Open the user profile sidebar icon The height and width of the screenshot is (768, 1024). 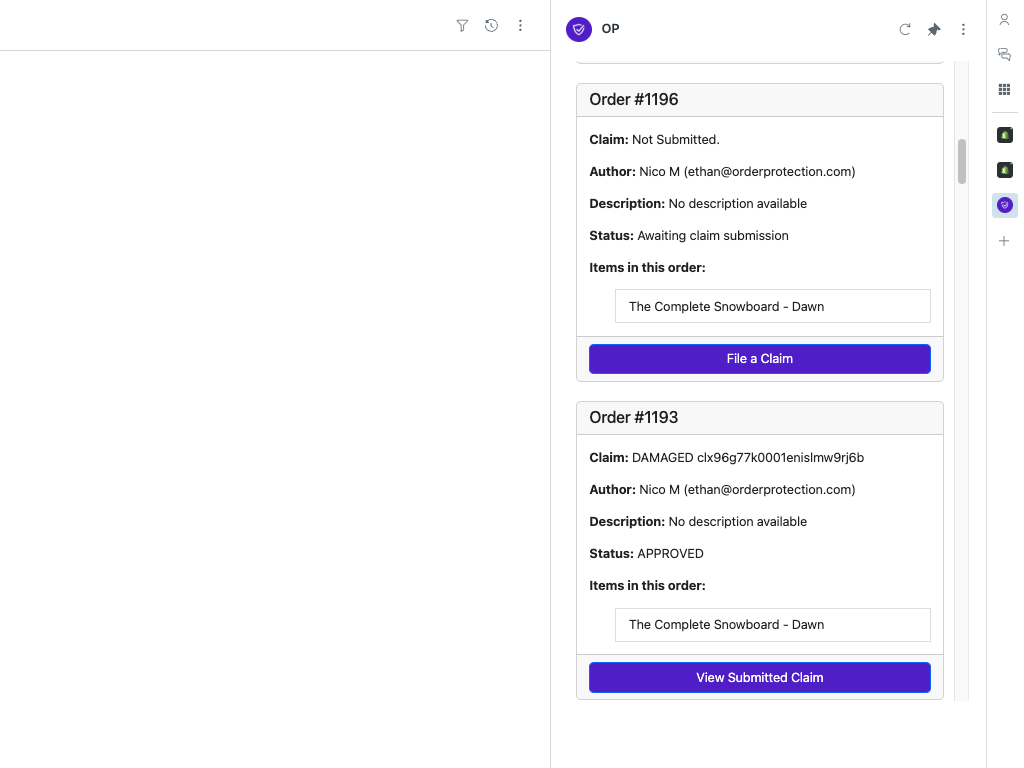(1005, 20)
